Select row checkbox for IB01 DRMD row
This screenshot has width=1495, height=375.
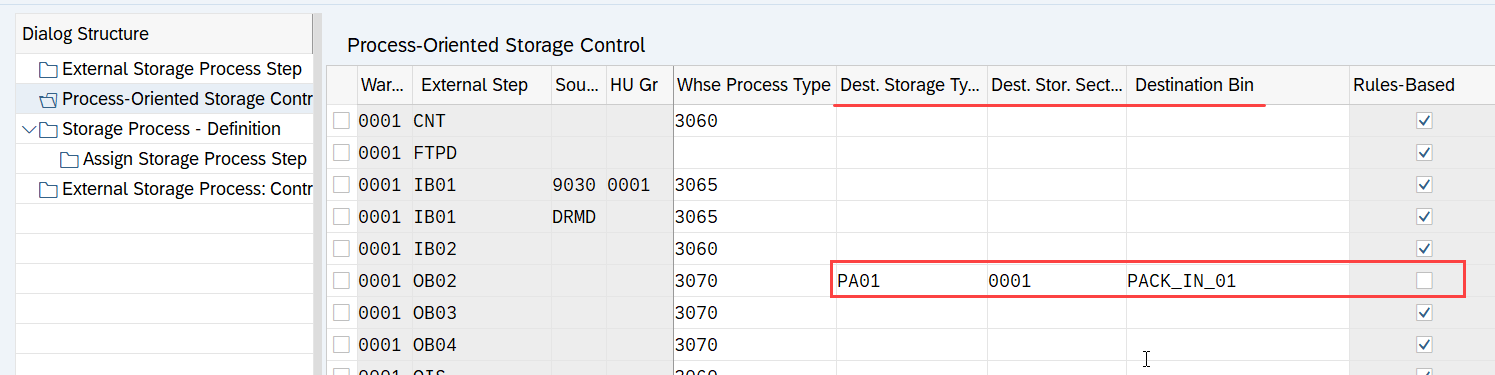point(342,217)
